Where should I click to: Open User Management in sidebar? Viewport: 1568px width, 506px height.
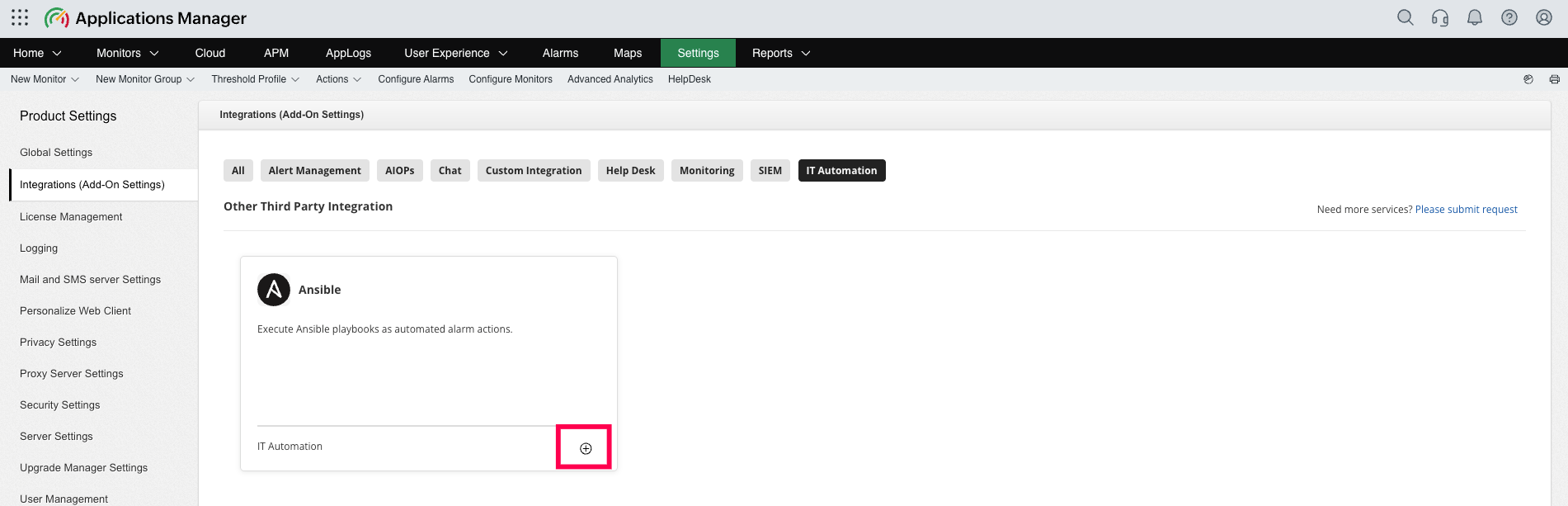[x=64, y=499]
